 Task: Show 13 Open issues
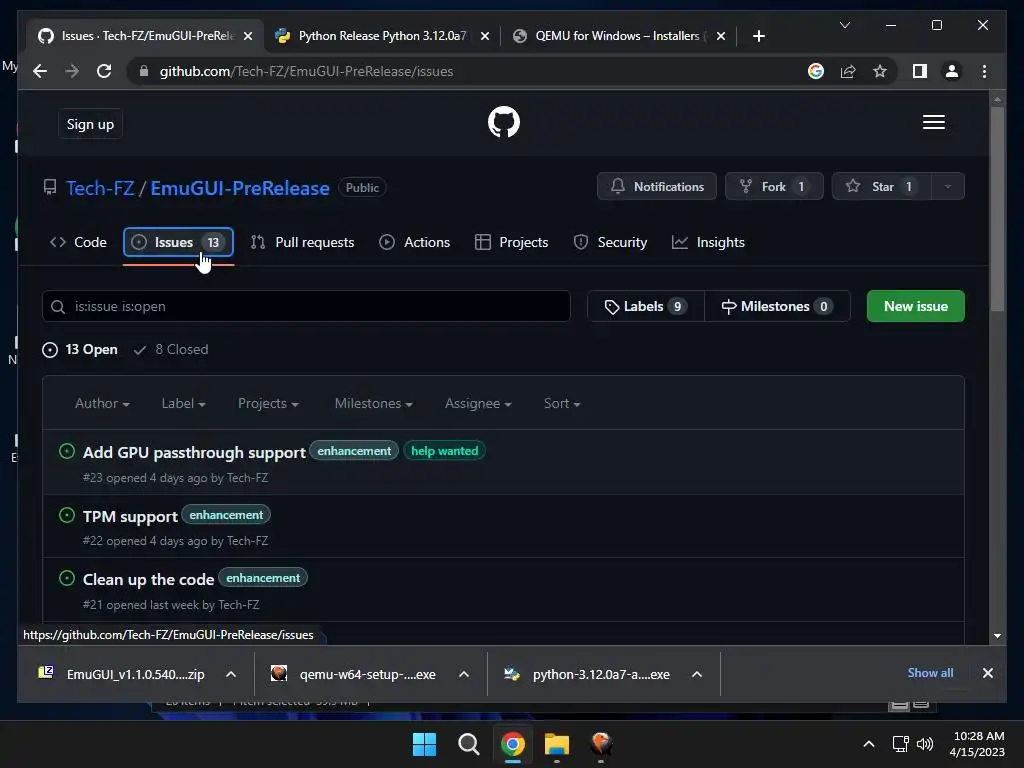(x=80, y=349)
